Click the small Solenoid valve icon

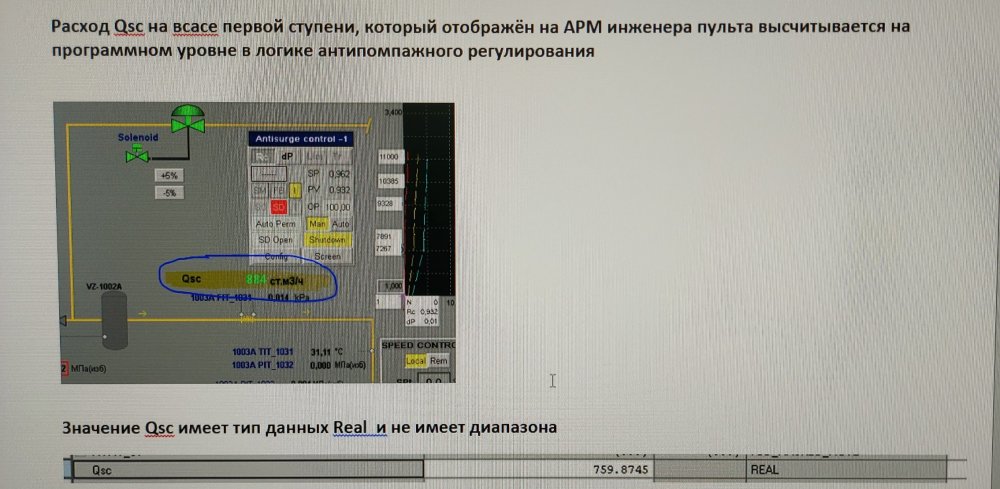point(143,155)
